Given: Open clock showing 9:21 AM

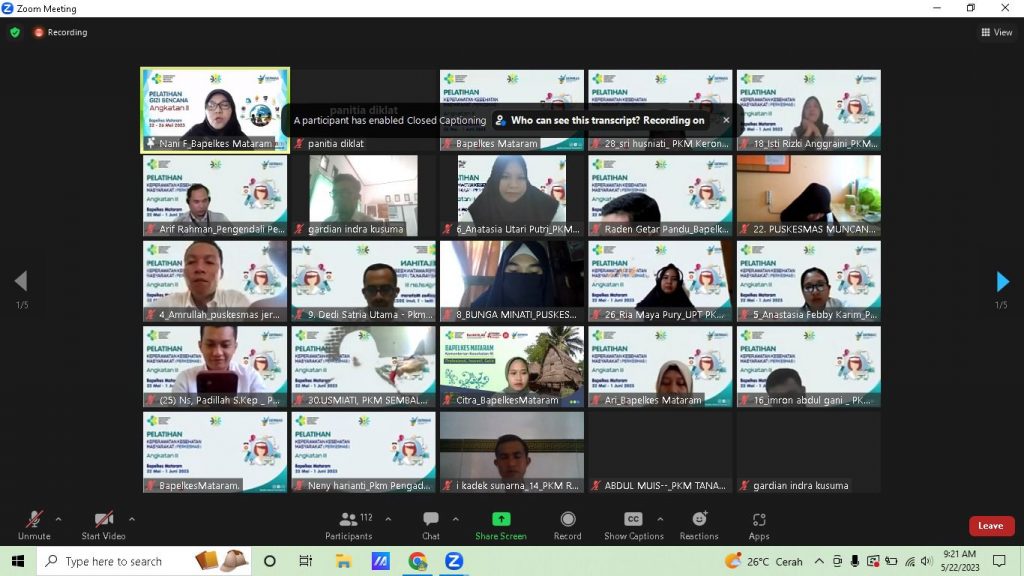Looking at the screenshot, I should [960, 561].
